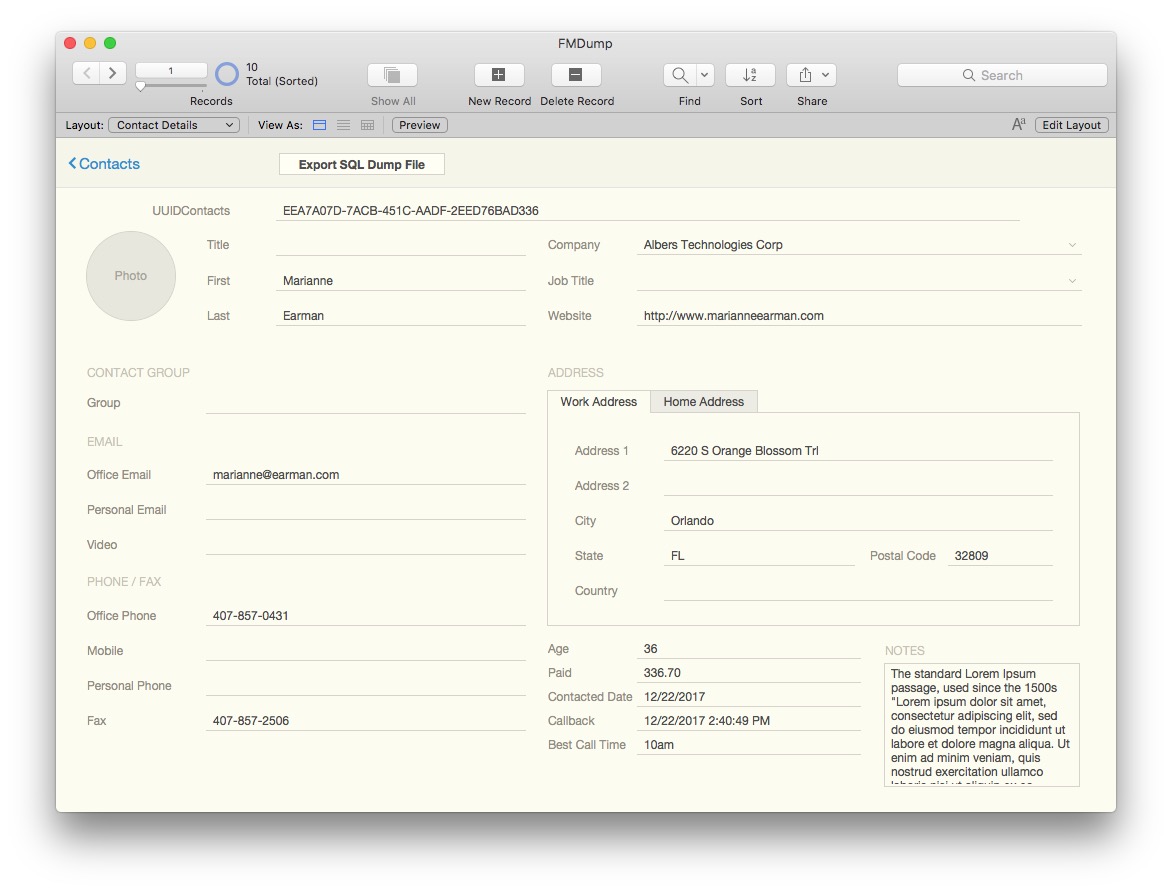
Task: Click the record navigation slider handle
Action: tap(140, 87)
